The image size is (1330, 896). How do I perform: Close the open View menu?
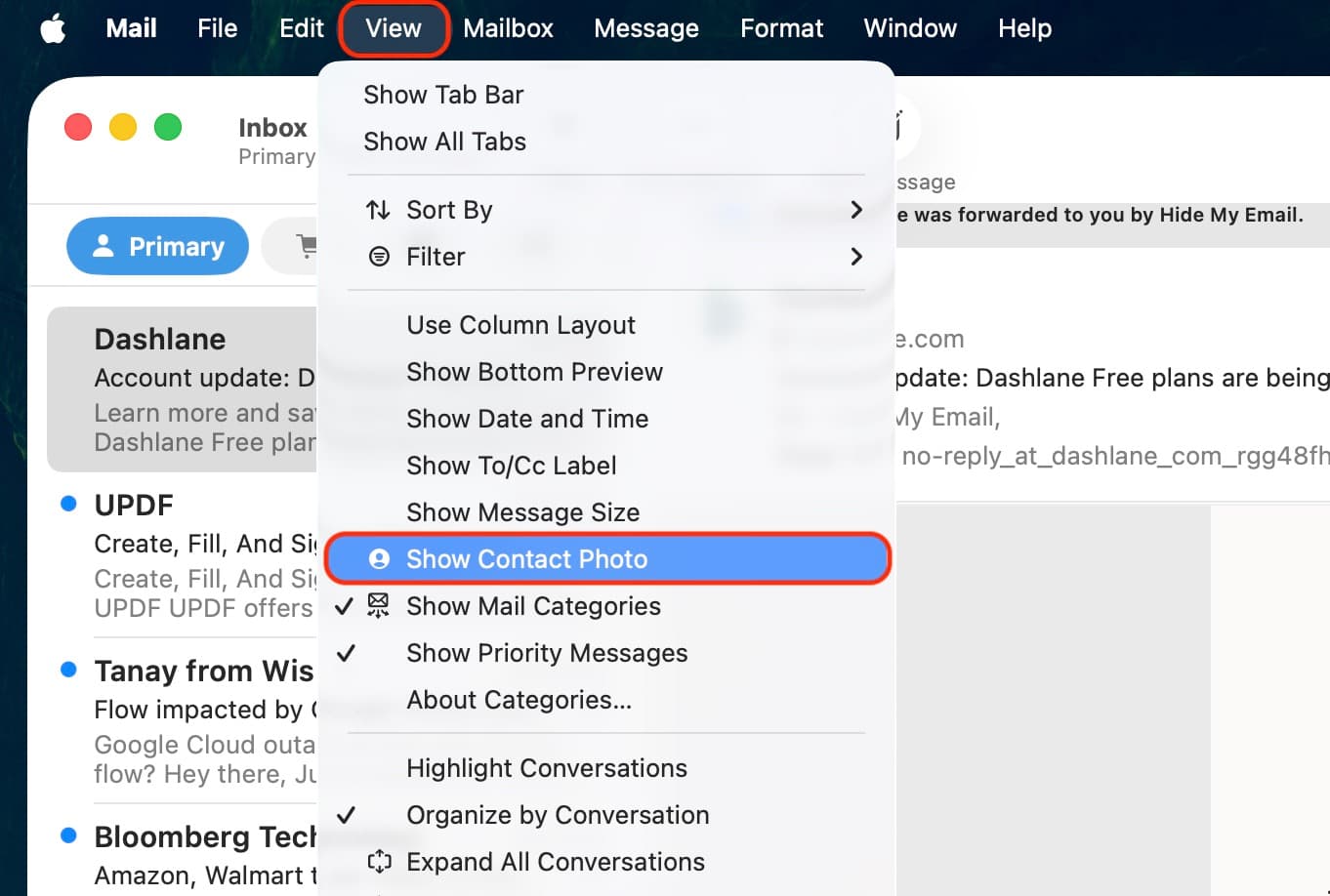click(x=394, y=28)
